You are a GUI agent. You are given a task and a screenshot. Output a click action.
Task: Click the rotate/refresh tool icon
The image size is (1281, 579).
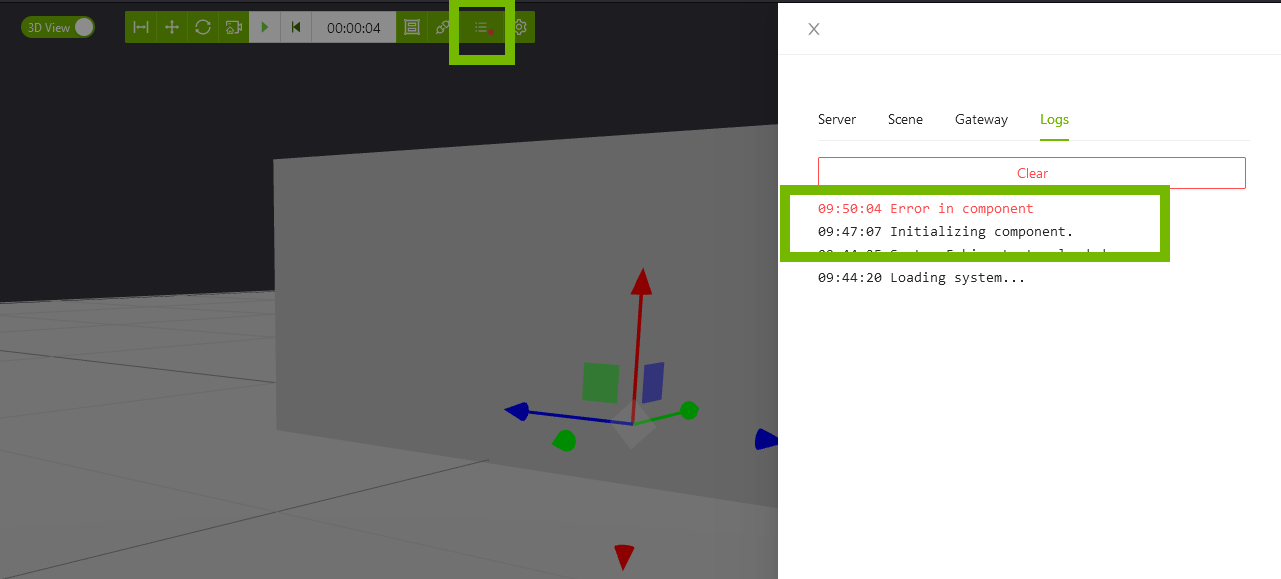pyautogui.click(x=203, y=27)
